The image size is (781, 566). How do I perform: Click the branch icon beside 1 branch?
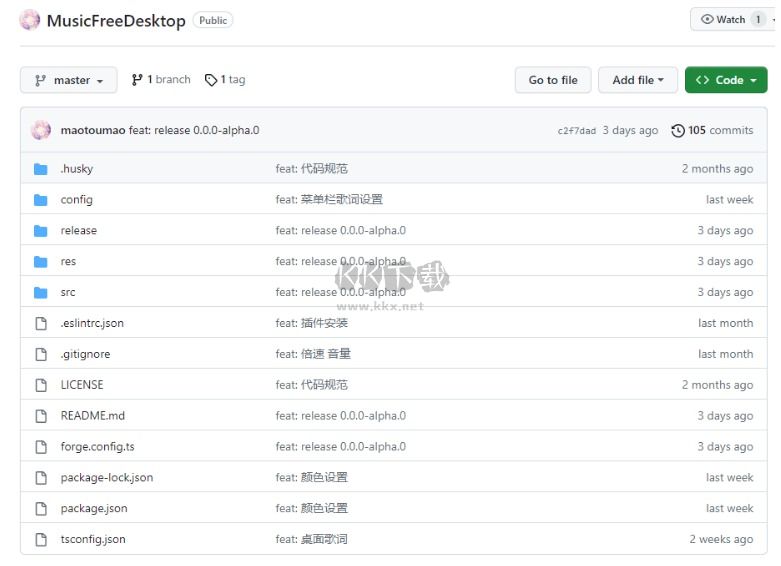tap(137, 80)
